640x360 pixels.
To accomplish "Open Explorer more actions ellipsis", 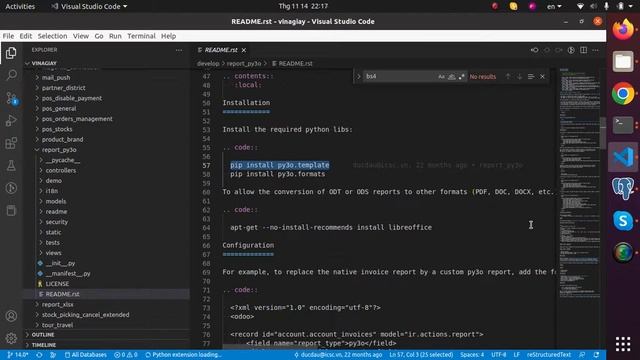I will [179, 50].
